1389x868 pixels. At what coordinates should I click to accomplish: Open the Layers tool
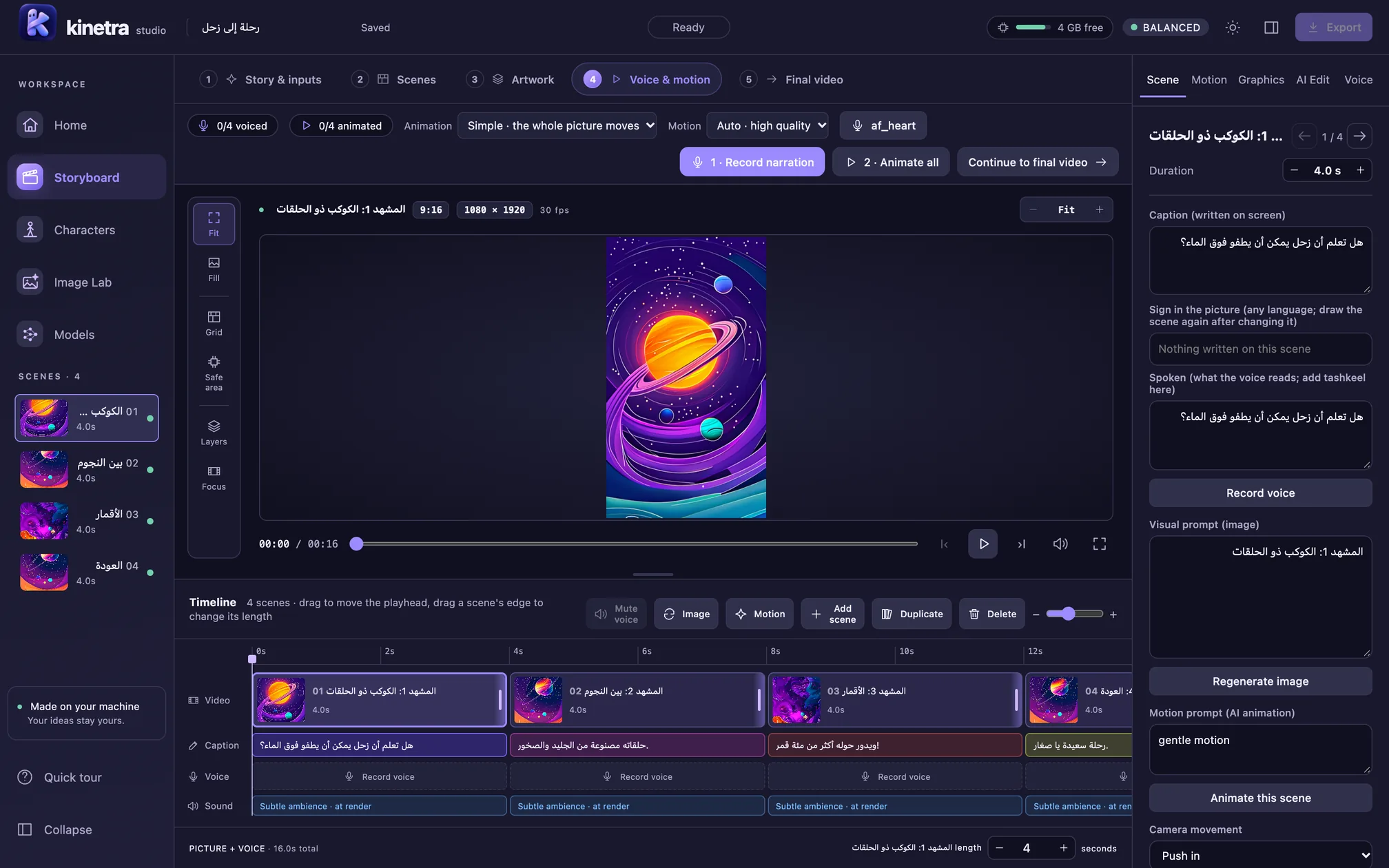click(x=214, y=433)
